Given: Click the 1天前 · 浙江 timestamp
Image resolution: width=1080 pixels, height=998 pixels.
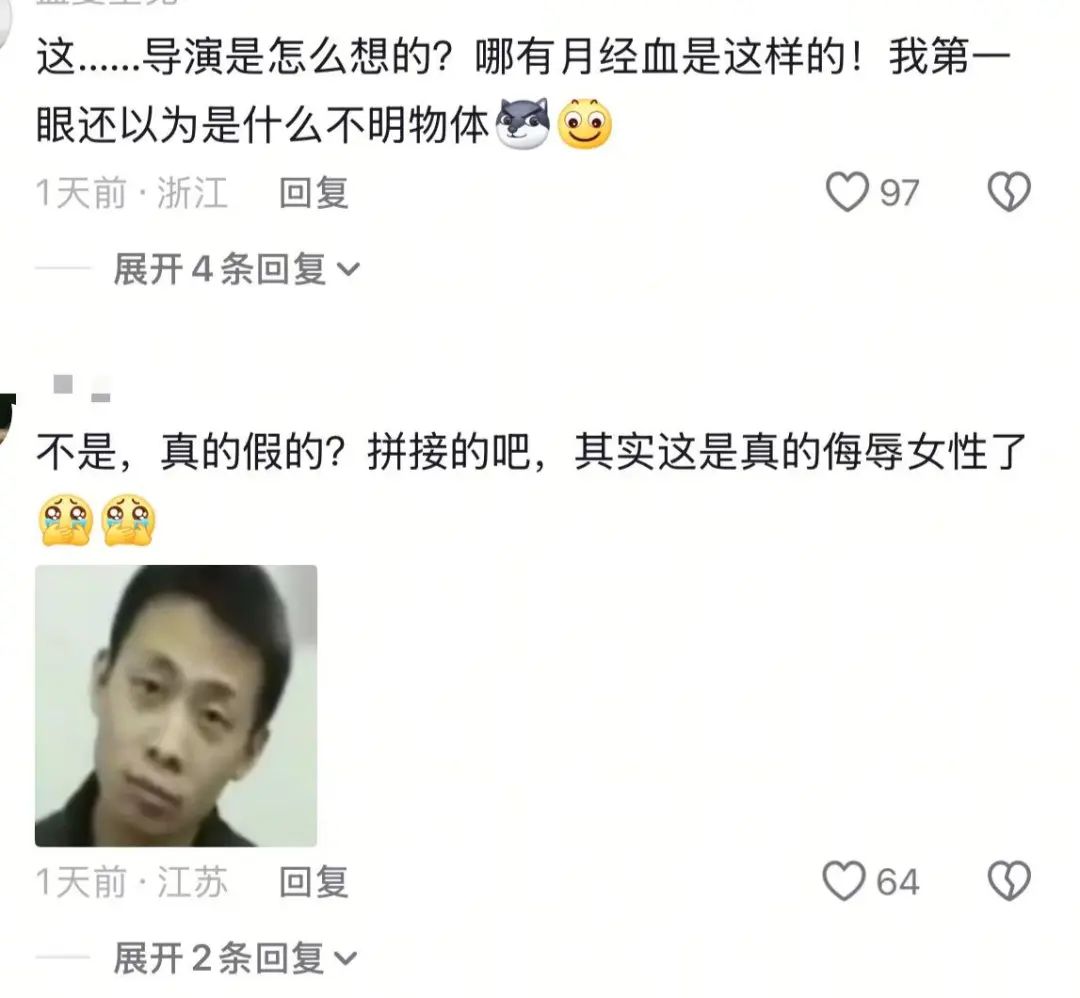Looking at the screenshot, I should [132, 192].
